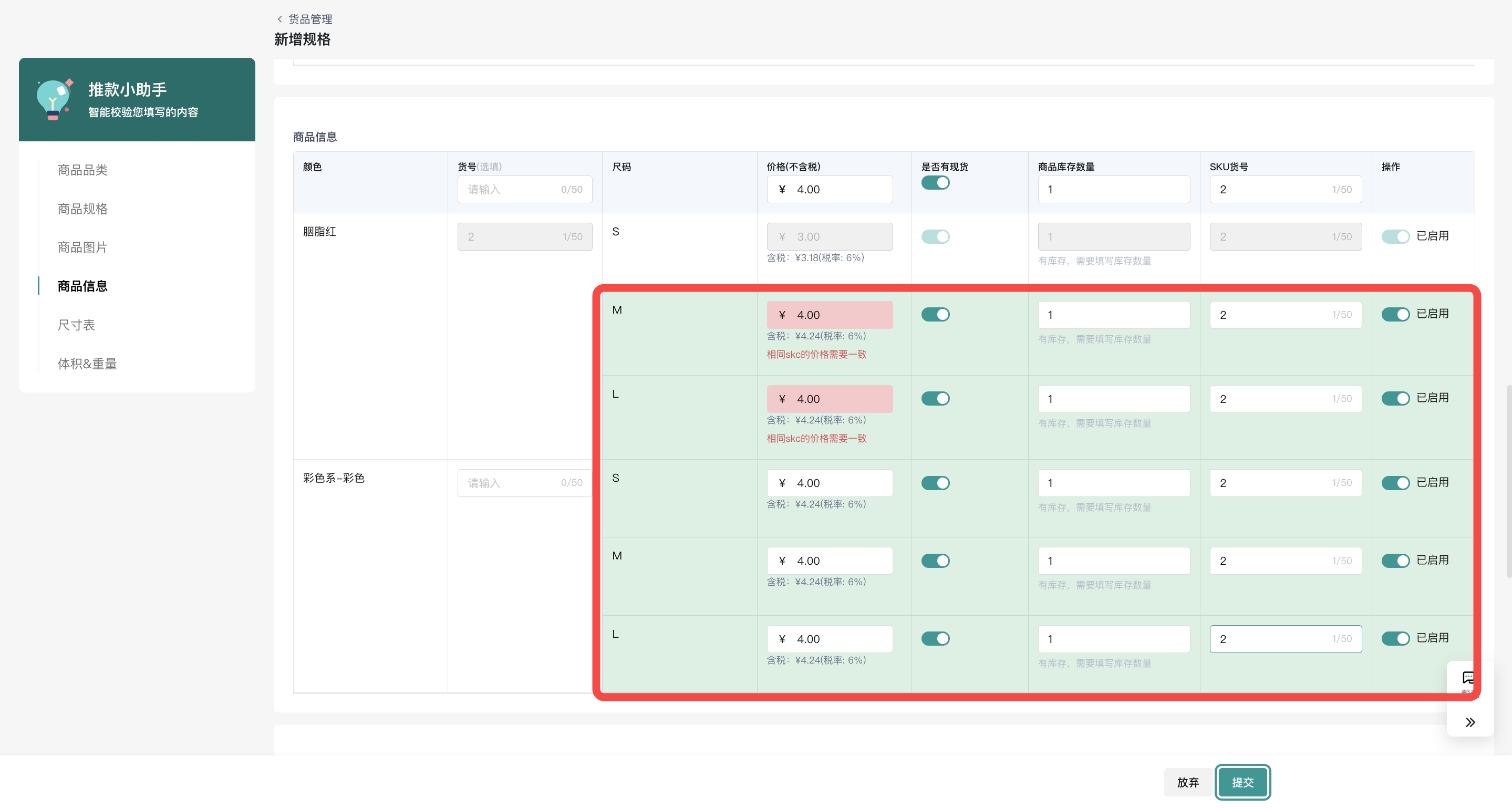Click price field for 胭脂红 M row
This screenshot has height=808, width=1512.
click(x=830, y=315)
